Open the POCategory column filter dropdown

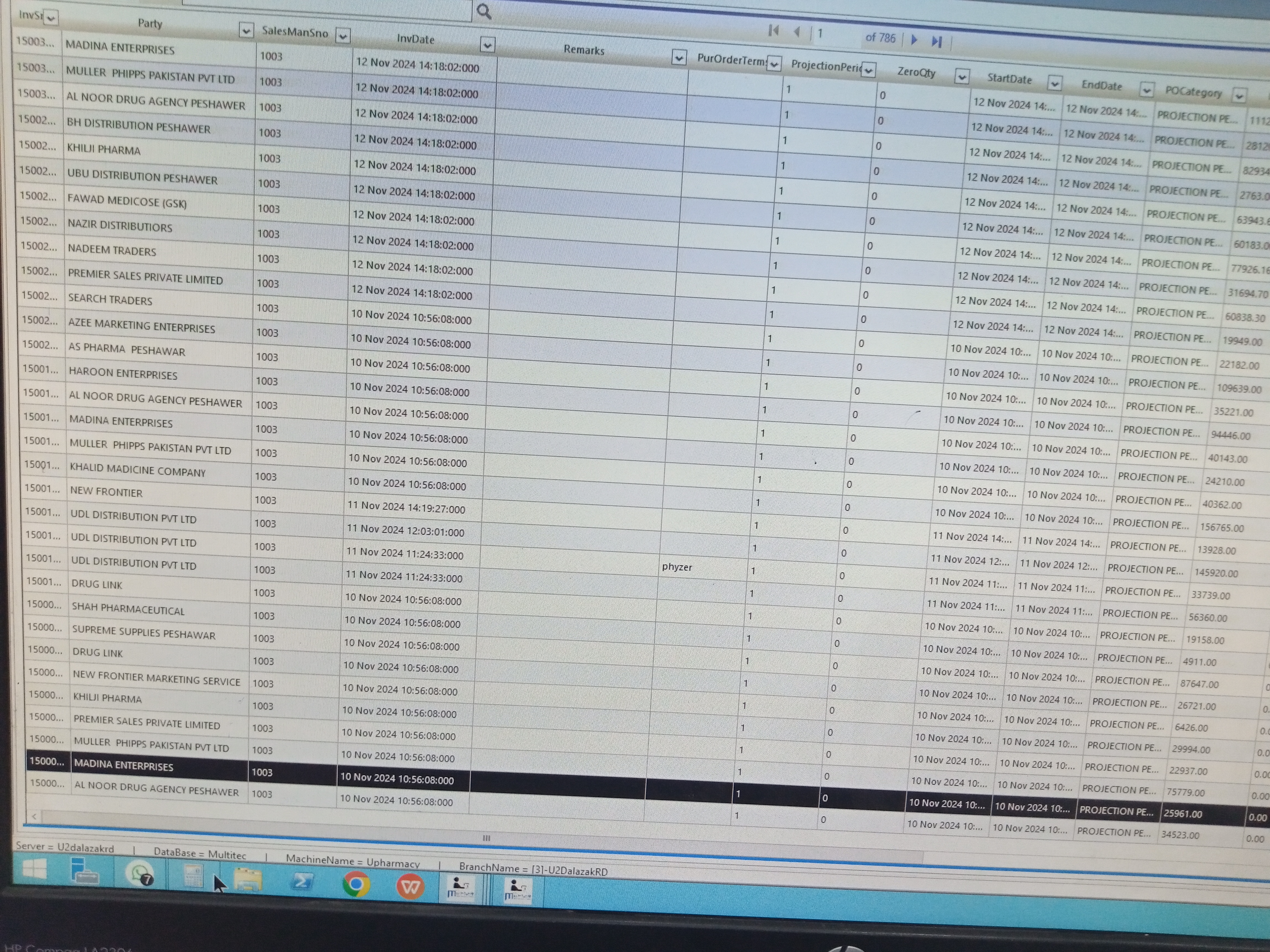[x=1239, y=95]
